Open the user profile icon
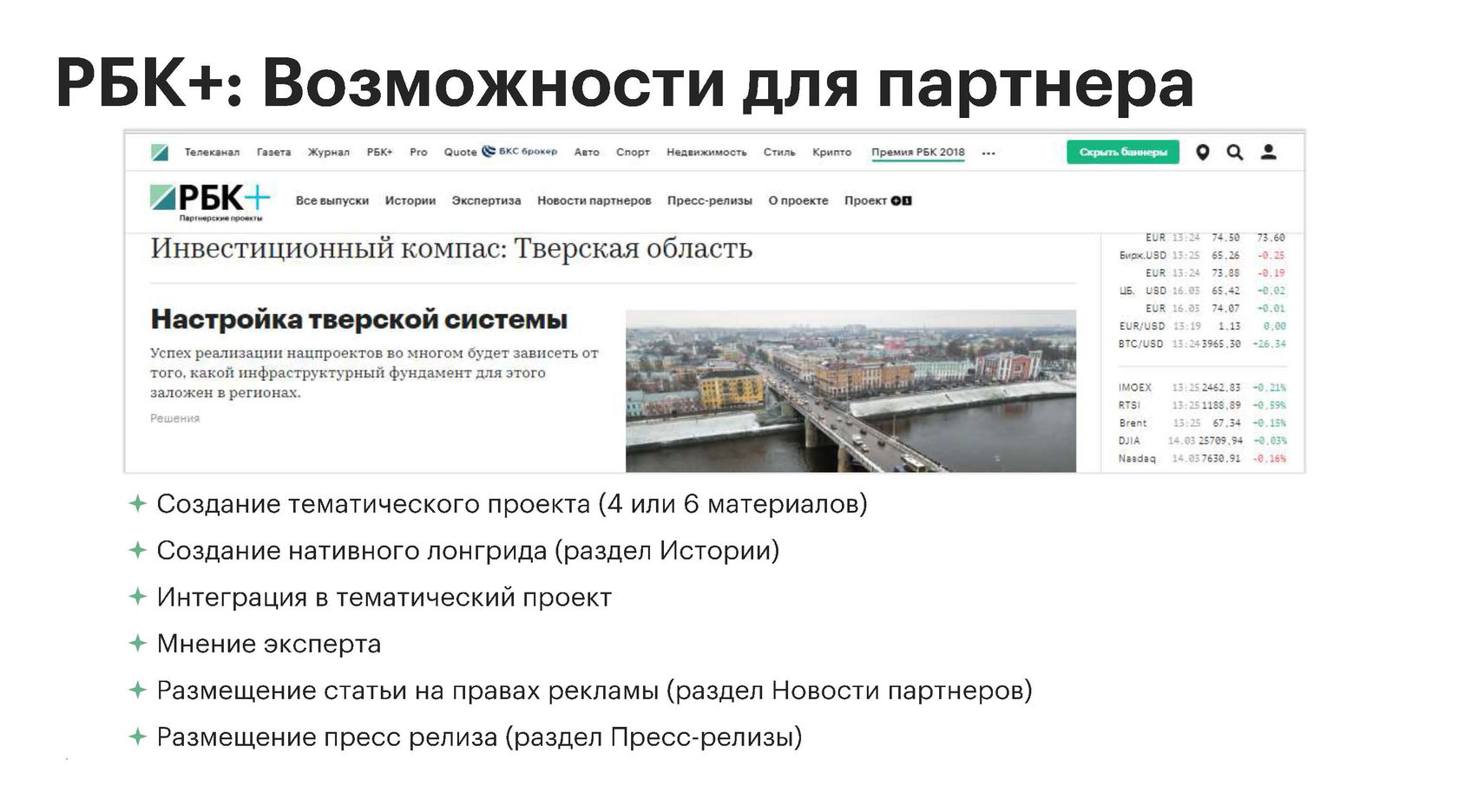Image resolution: width=1458 pixels, height=812 pixels. [x=1268, y=153]
